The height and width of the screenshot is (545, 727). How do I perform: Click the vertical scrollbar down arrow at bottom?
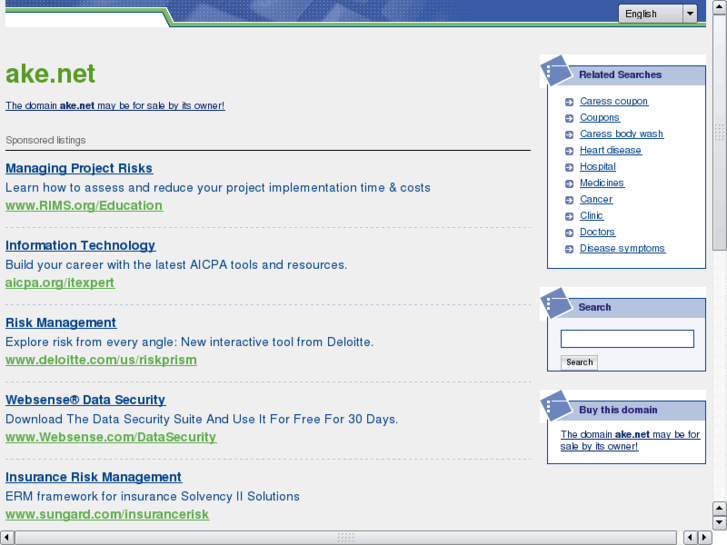click(x=719, y=523)
